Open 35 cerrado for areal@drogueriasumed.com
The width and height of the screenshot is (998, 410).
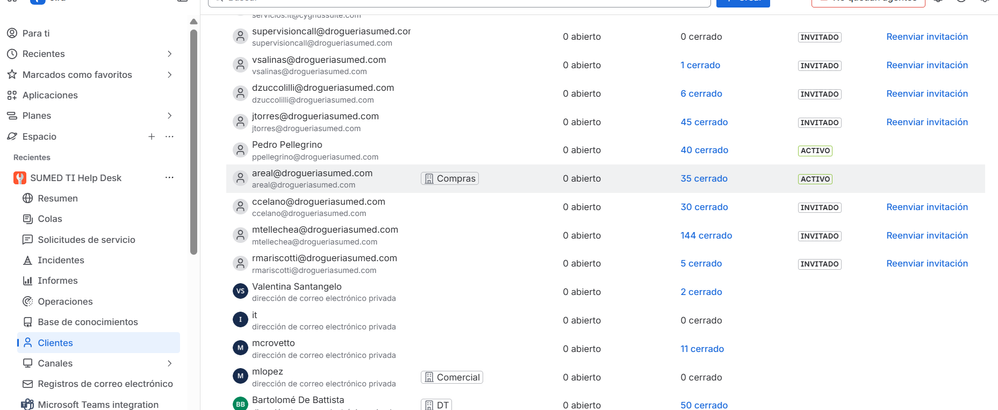coord(704,179)
